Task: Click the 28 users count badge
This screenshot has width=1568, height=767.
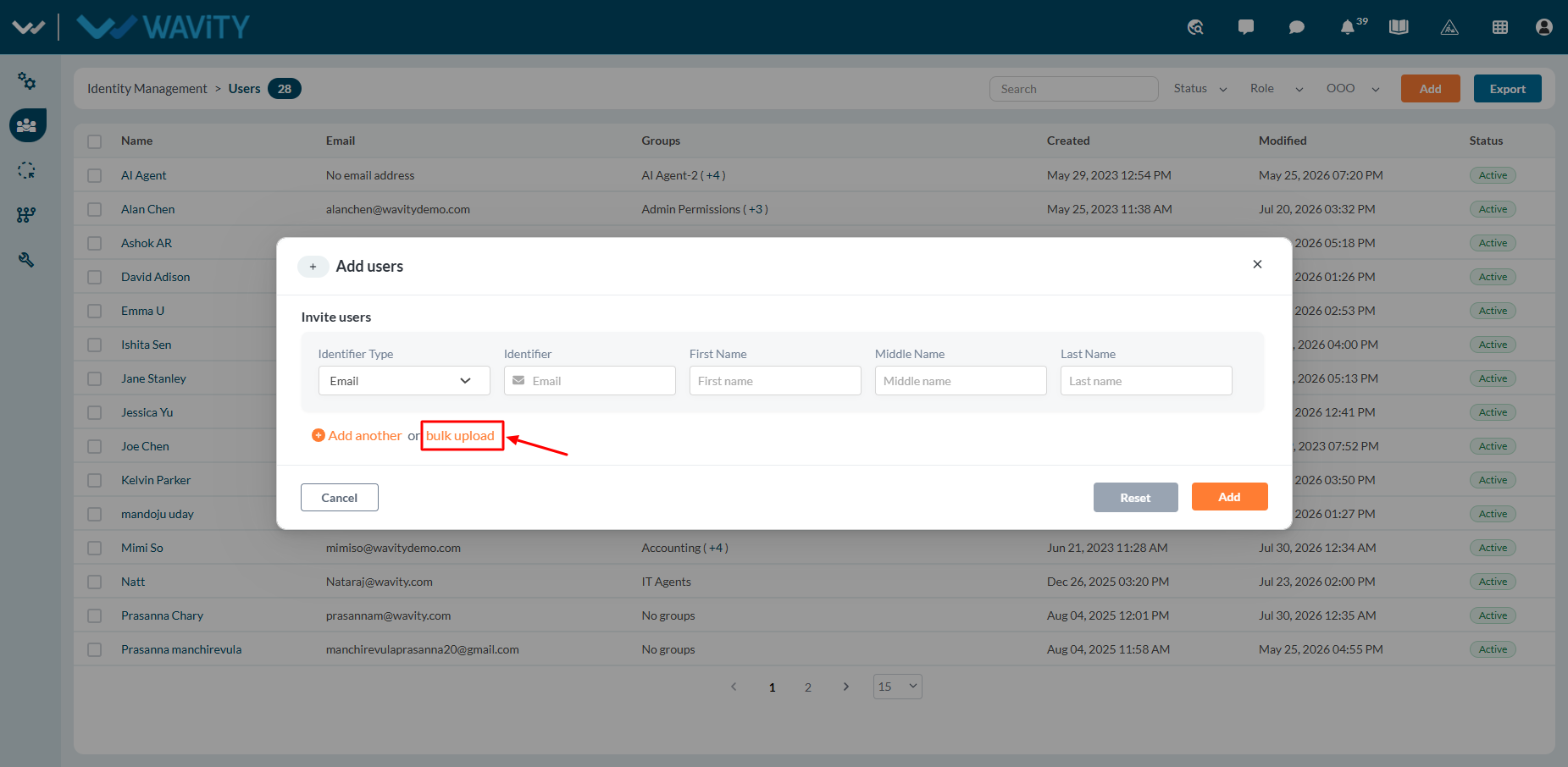Action: pyautogui.click(x=285, y=89)
